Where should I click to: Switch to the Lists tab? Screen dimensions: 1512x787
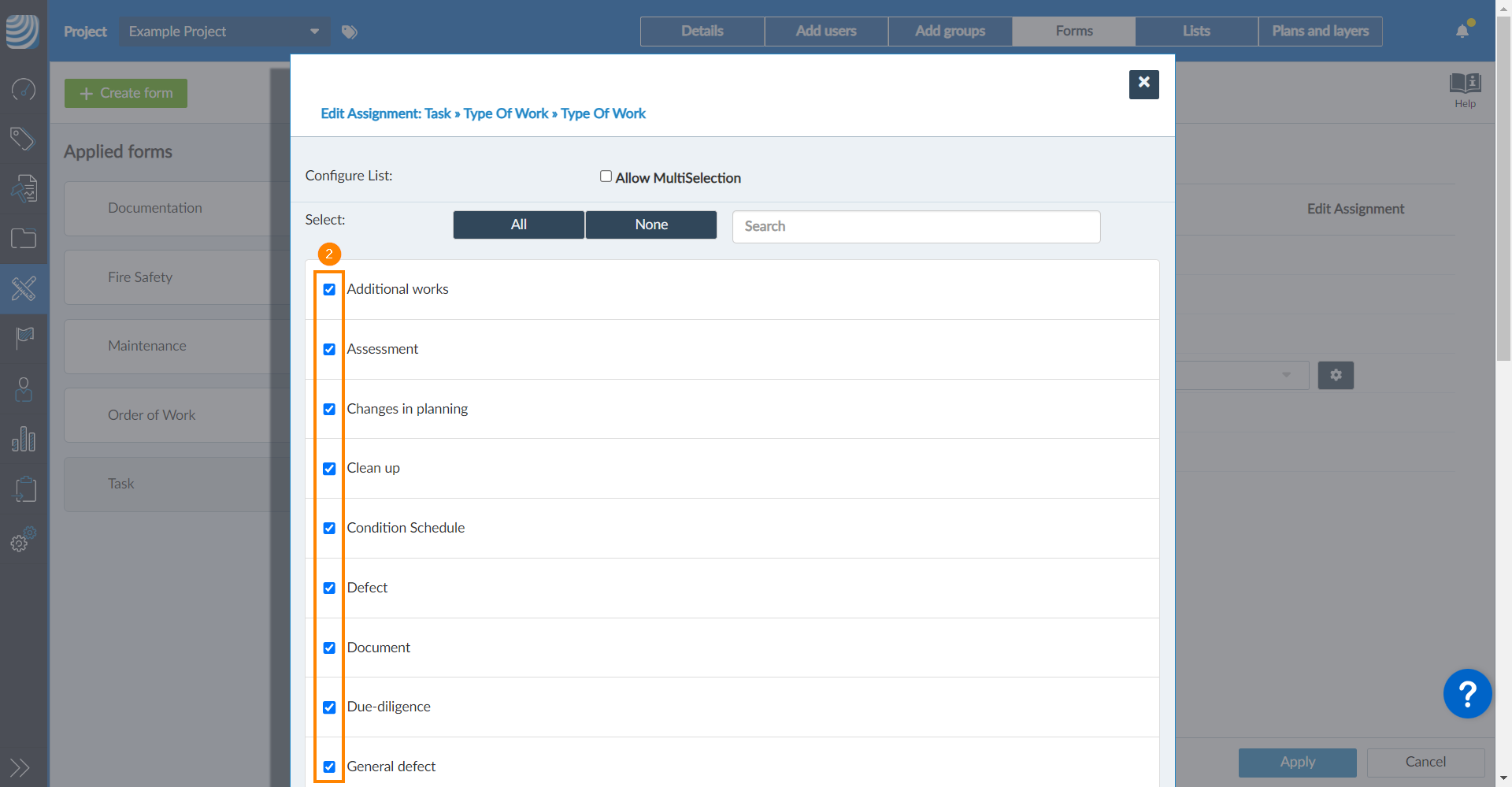pyautogui.click(x=1196, y=32)
